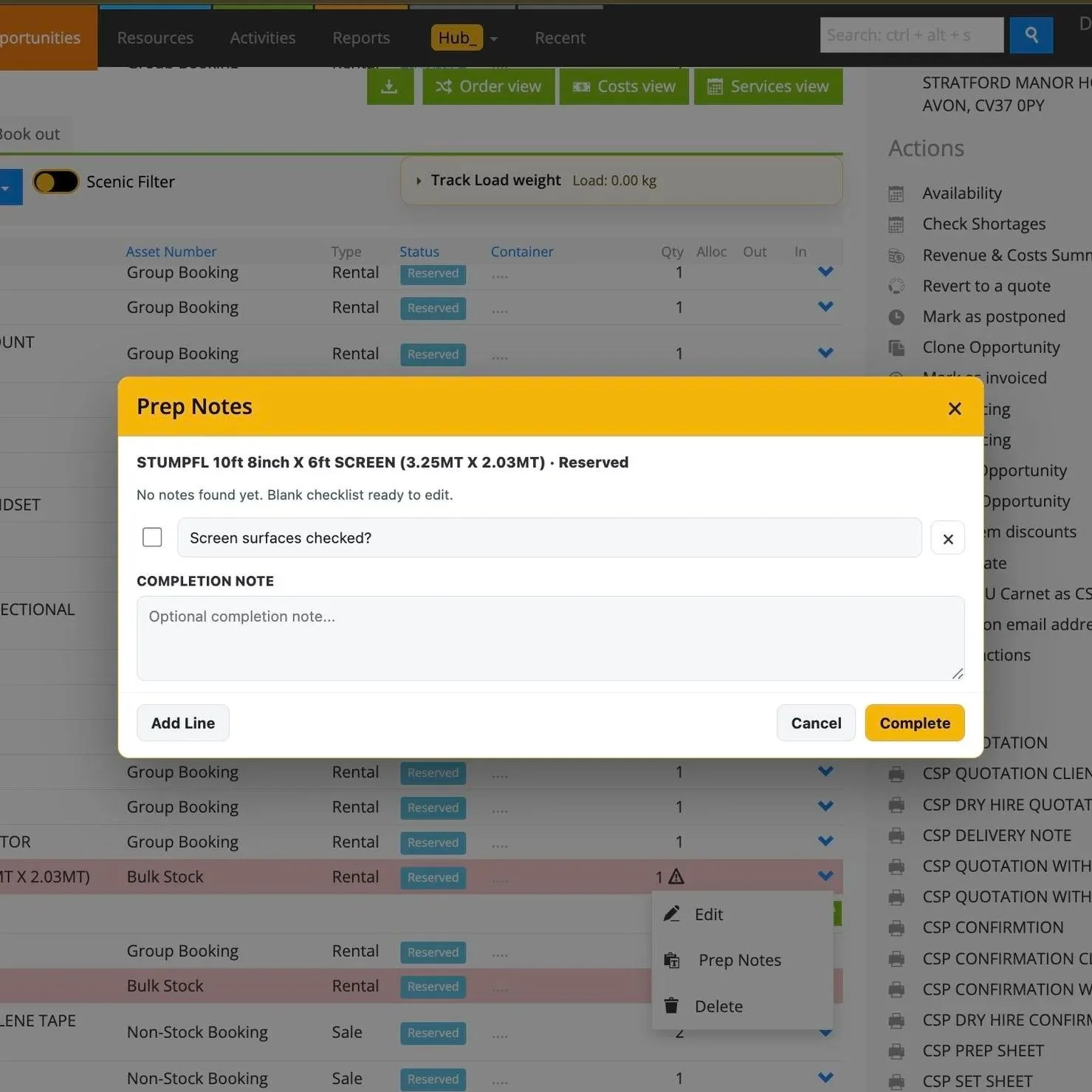Toggle the Scenic Filter switch
This screenshot has width=1092, height=1092.
point(56,182)
